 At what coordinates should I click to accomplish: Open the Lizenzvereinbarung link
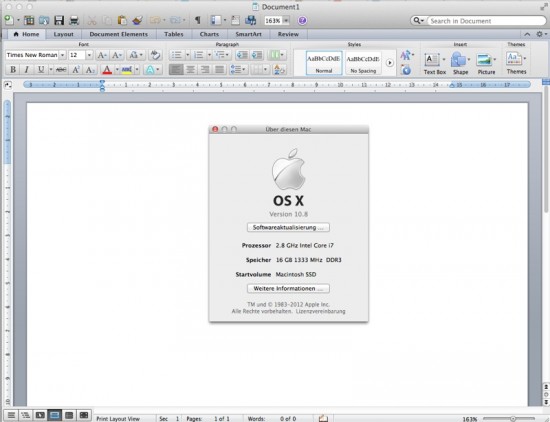(320, 311)
